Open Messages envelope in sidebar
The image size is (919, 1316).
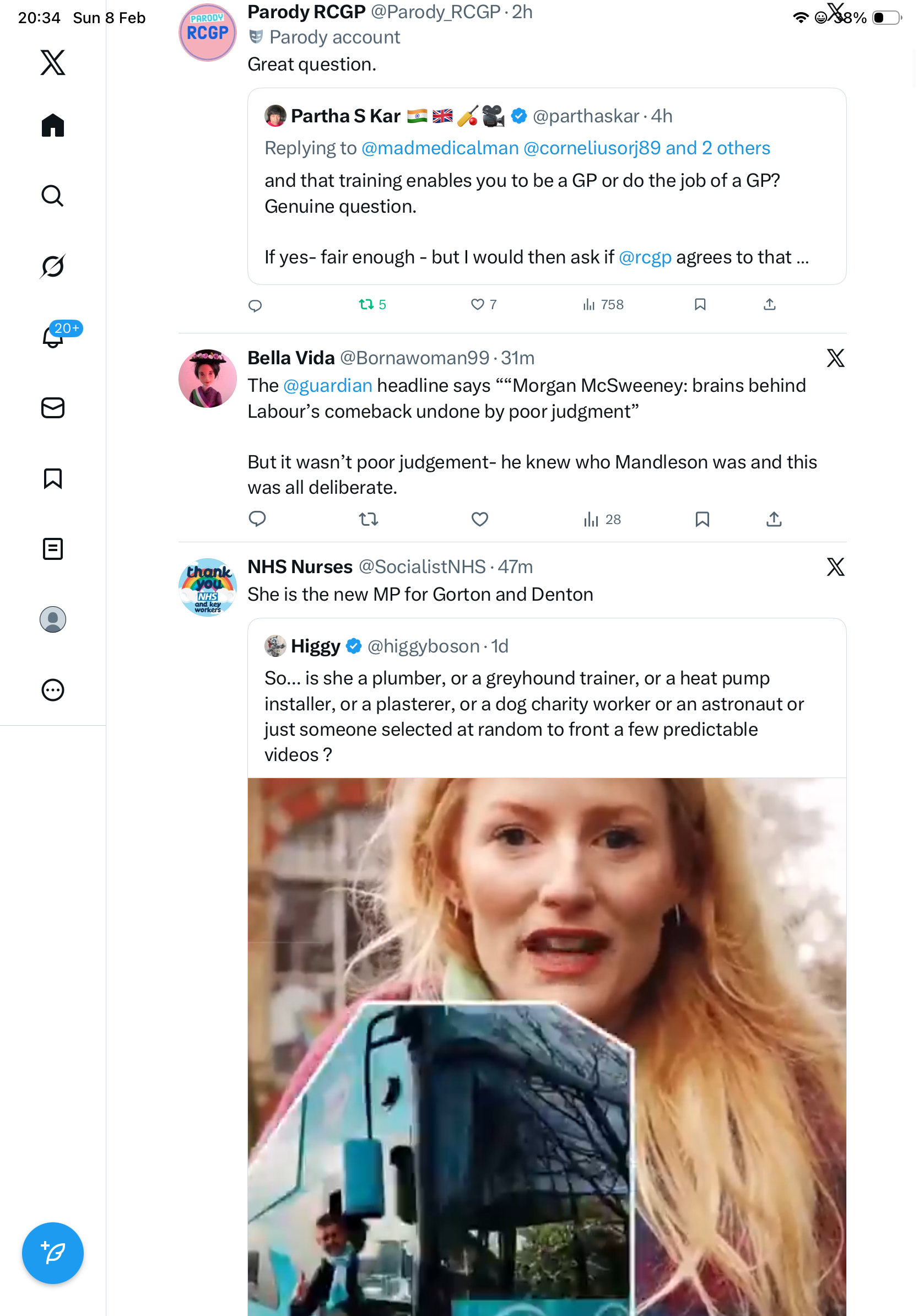click(x=53, y=407)
